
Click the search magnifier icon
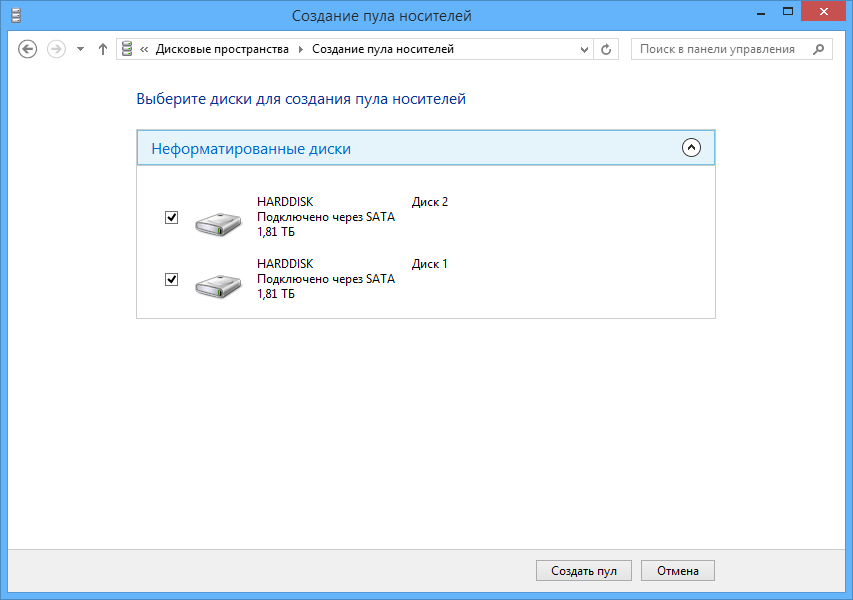pos(819,48)
